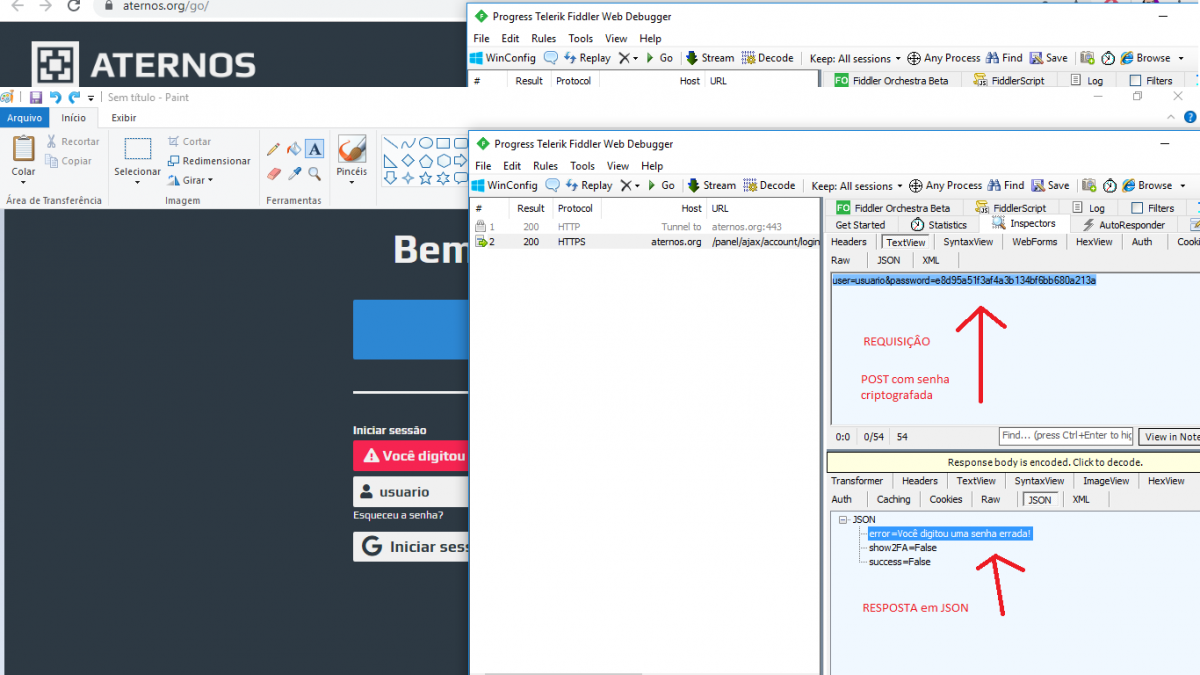Collapse the JSON root node in response tree

843,520
